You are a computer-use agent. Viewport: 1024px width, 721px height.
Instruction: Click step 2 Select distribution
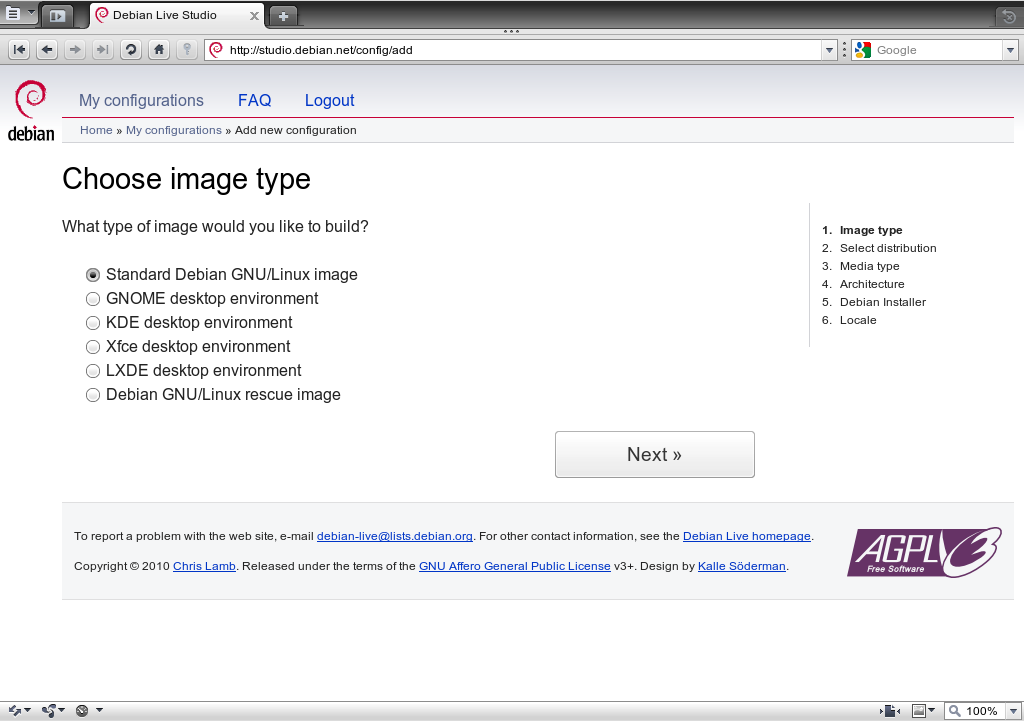(888, 248)
